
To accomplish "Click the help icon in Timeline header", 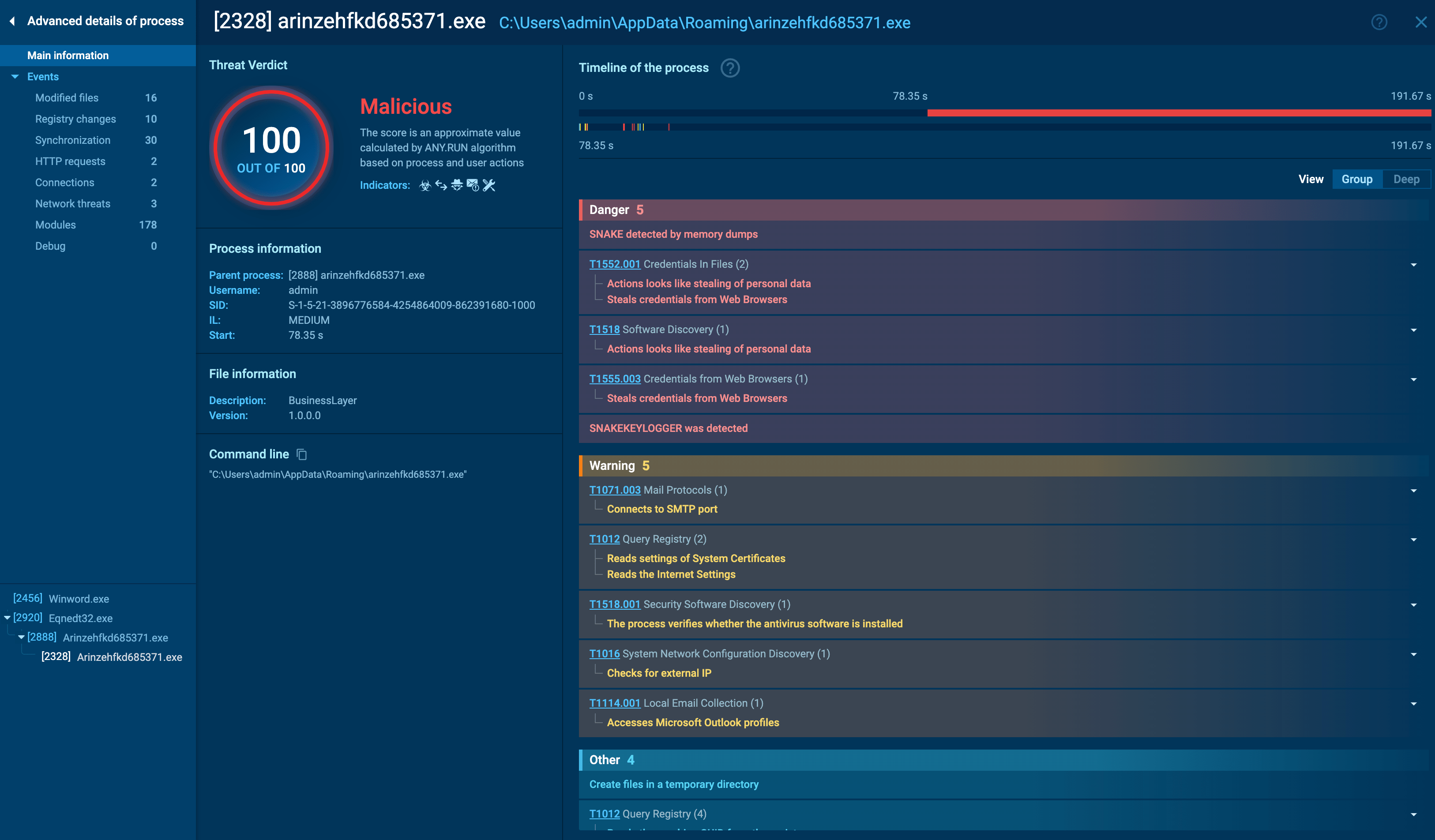I will click(x=730, y=67).
